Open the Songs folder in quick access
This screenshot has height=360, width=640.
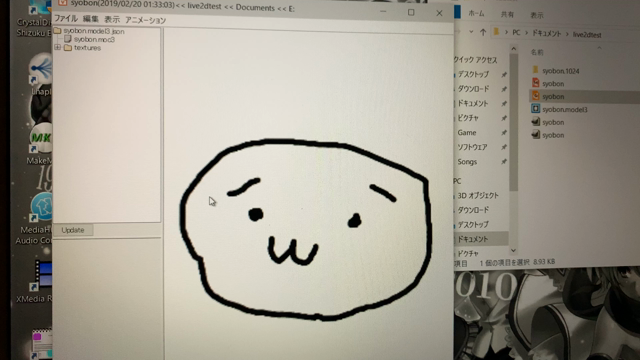point(467,162)
